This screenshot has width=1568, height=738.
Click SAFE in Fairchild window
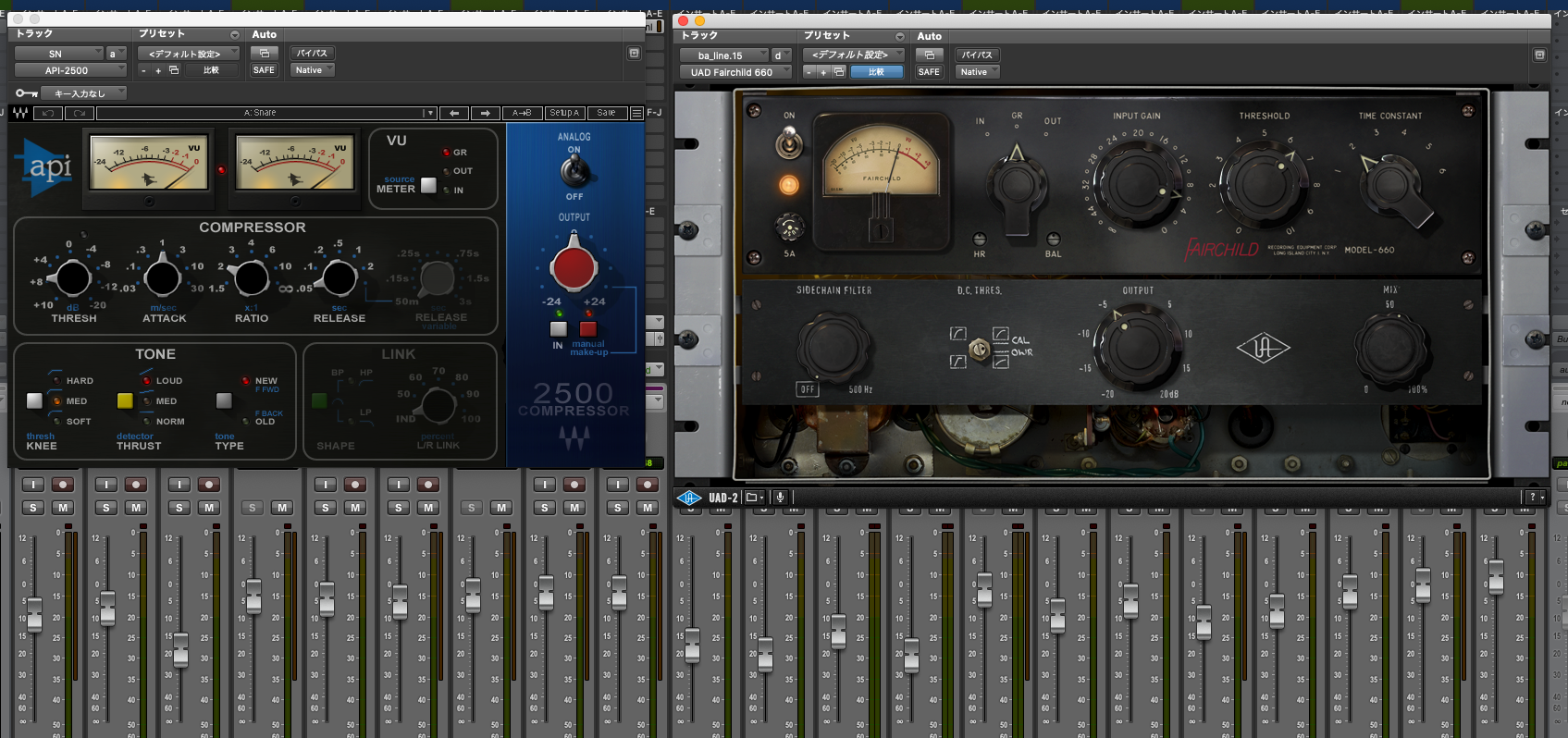coord(930,71)
